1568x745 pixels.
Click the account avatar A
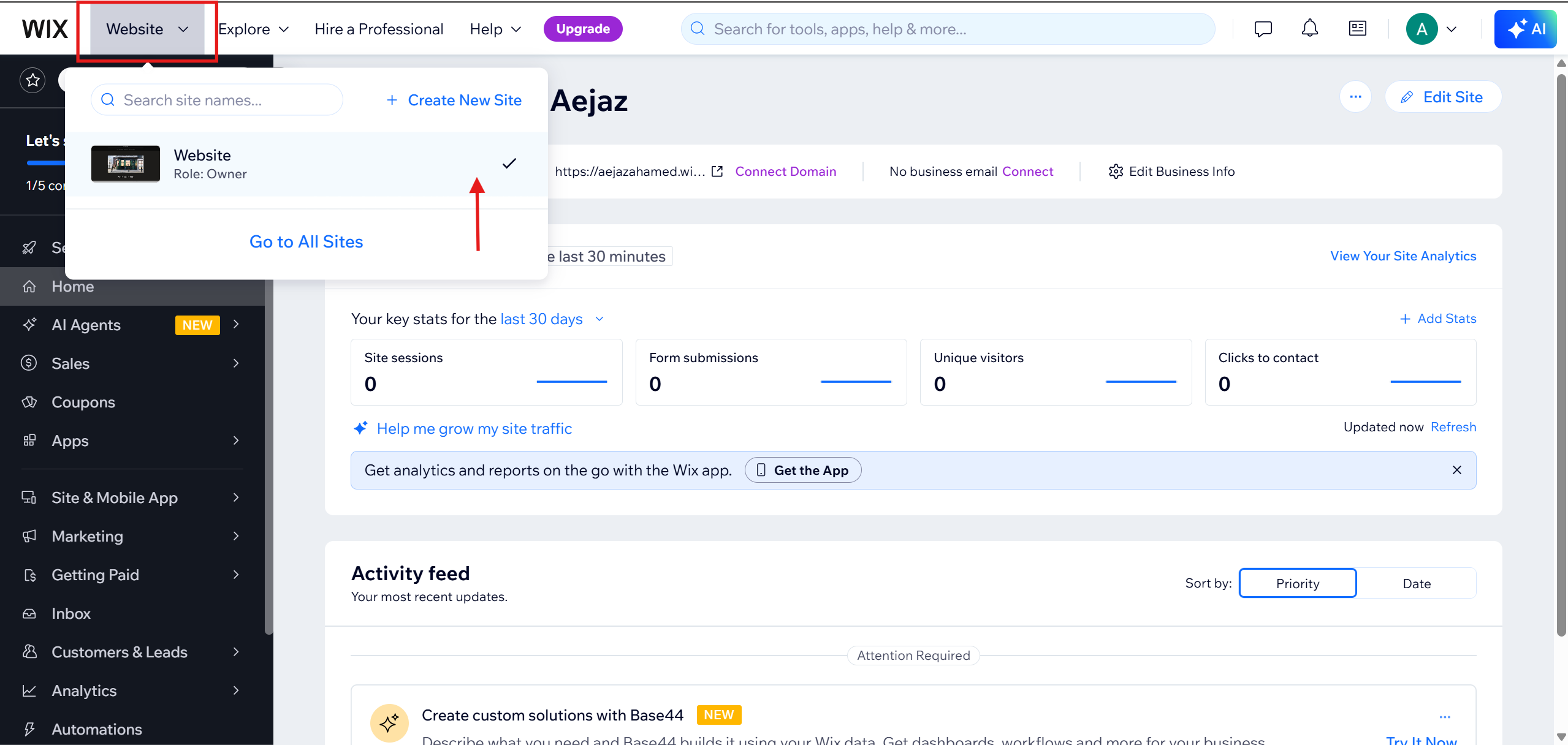point(1421,29)
